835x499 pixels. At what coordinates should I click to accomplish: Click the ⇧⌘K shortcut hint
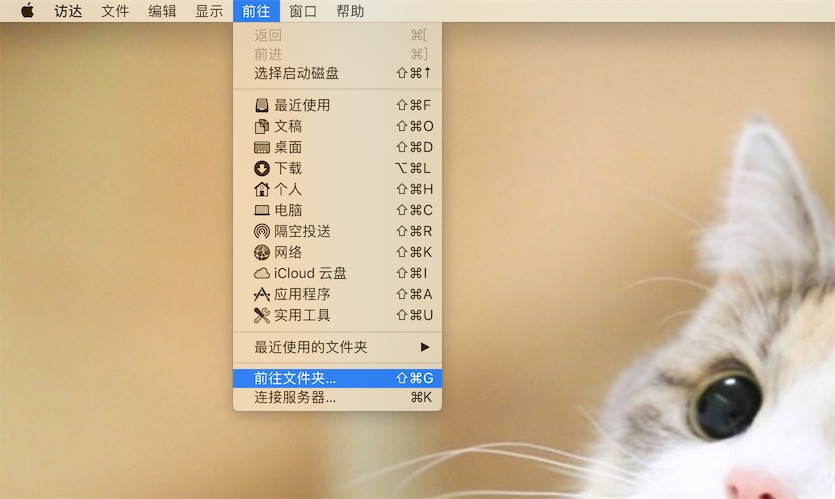[414, 252]
